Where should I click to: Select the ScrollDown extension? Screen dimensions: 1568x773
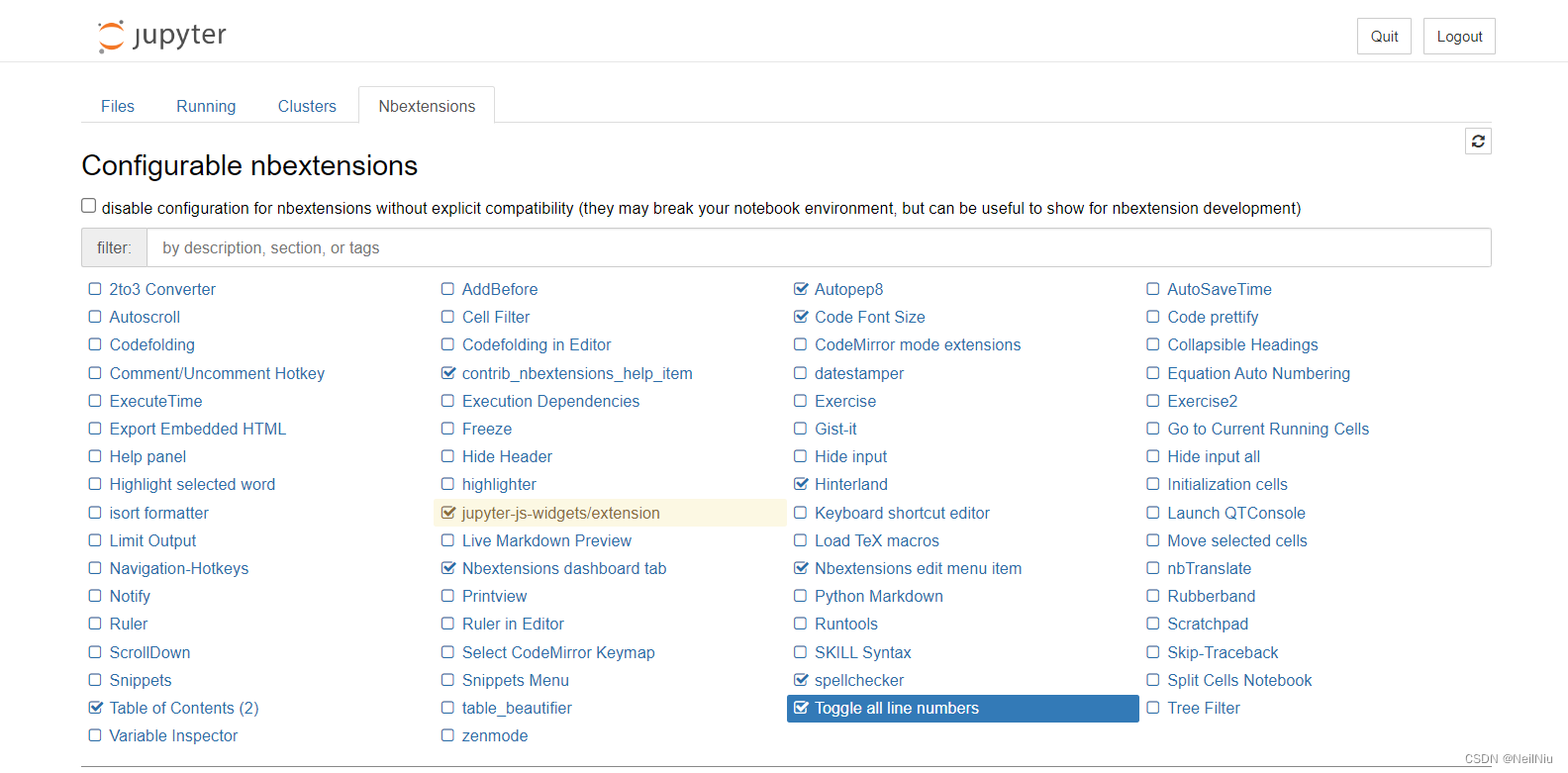(x=149, y=652)
